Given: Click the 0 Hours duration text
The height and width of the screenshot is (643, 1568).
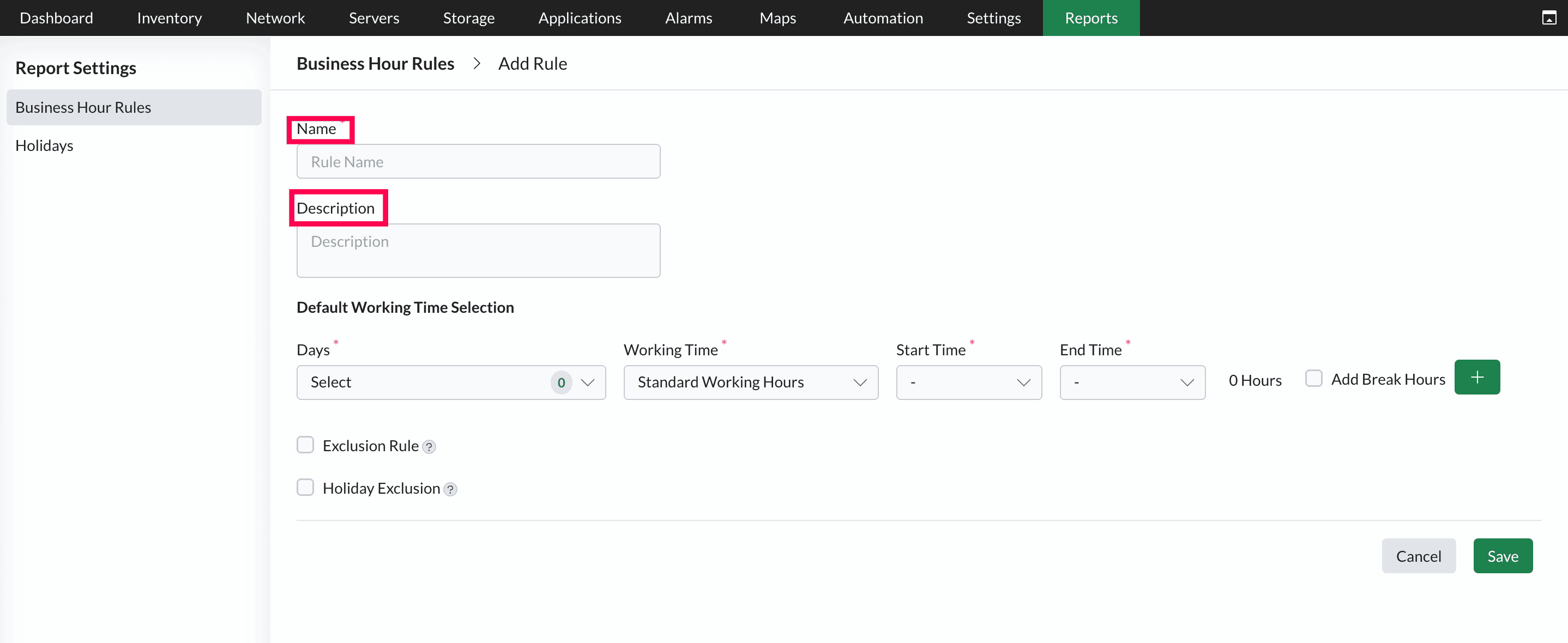Looking at the screenshot, I should point(1255,380).
